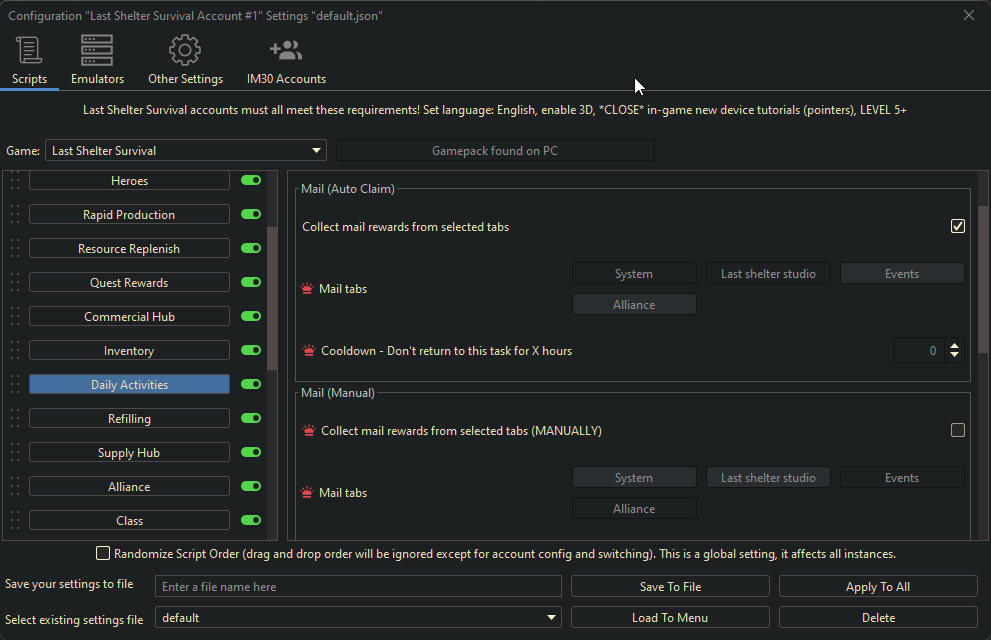
Task: Expand the Game selection dropdown
Action: click(317, 151)
